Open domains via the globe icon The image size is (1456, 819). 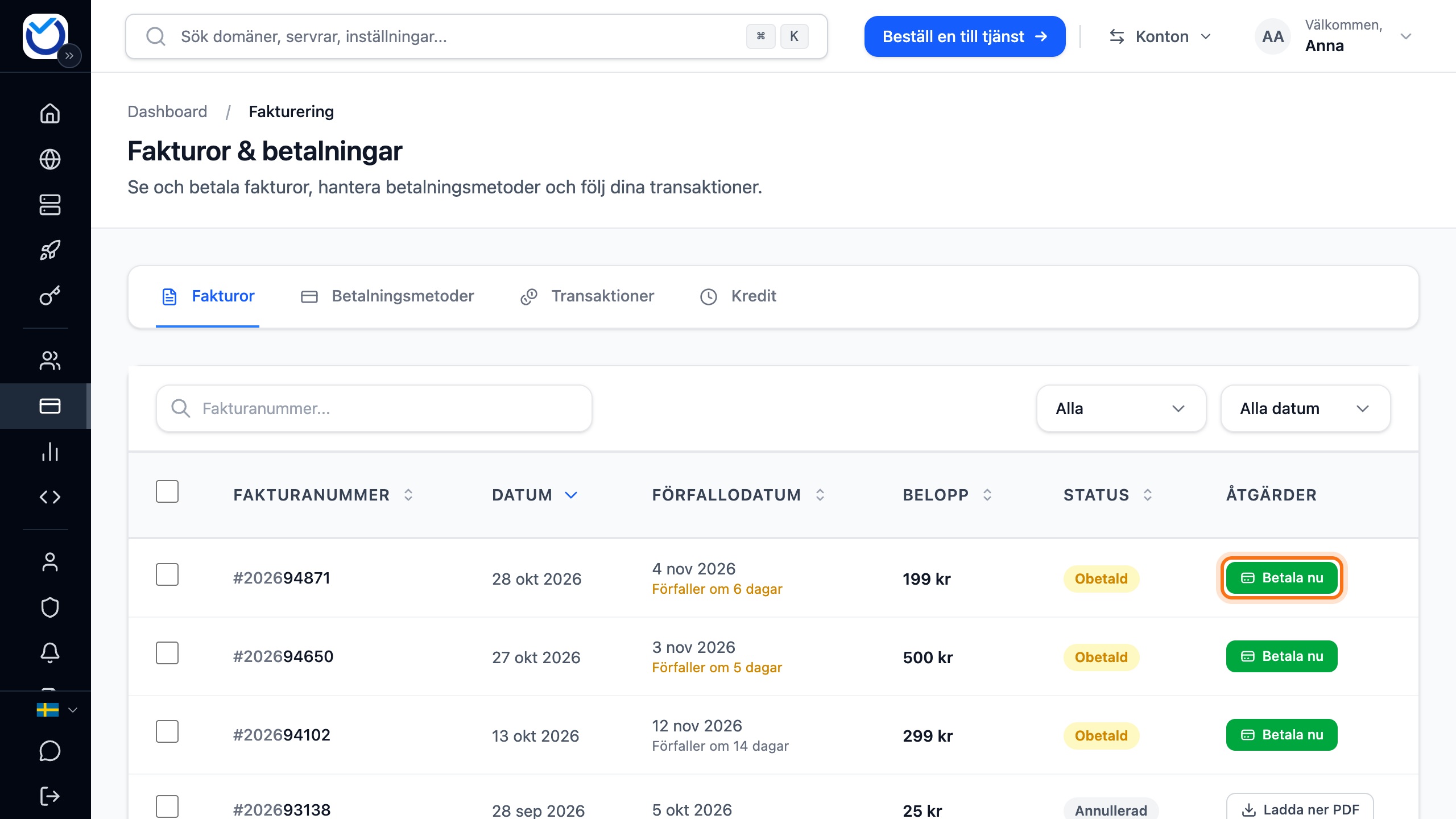coord(50,159)
